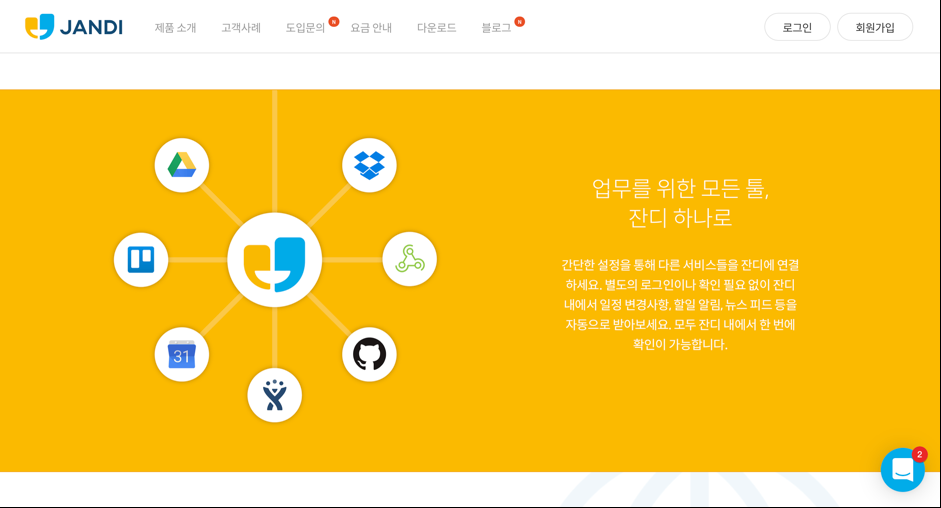The height and width of the screenshot is (508, 941).
Task: Select the Trello integration icon
Action: pos(141,260)
